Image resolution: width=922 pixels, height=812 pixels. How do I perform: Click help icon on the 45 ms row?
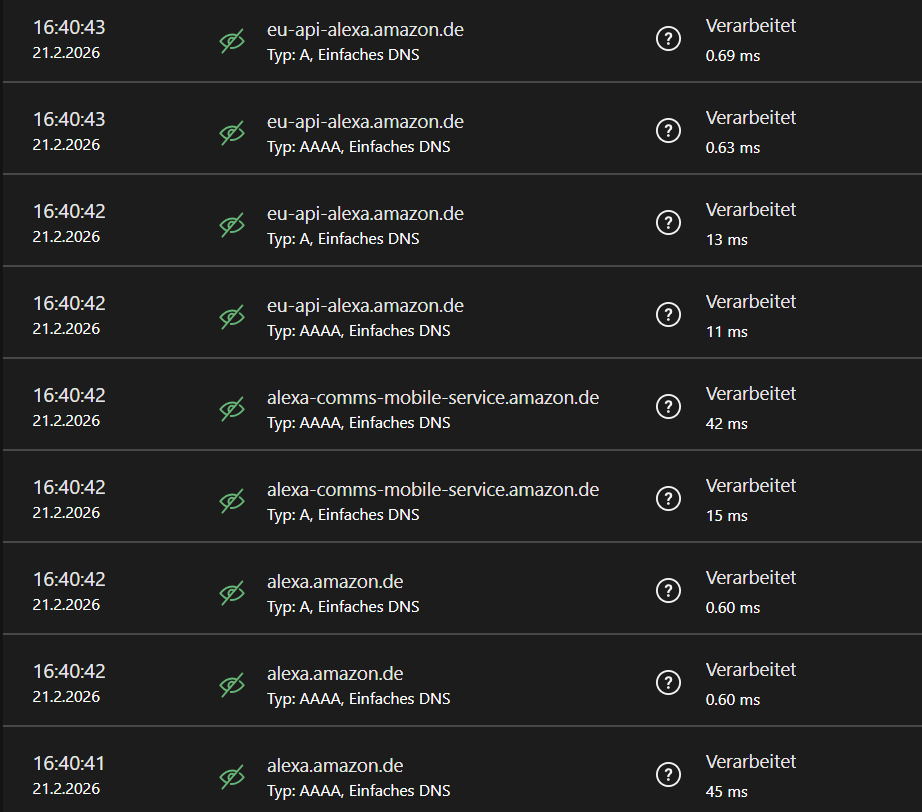pos(668,775)
